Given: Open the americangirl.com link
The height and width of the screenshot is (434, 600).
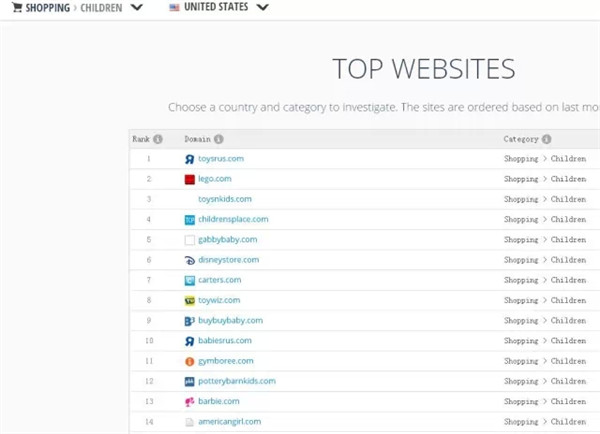Looking at the screenshot, I should pyautogui.click(x=229, y=421).
